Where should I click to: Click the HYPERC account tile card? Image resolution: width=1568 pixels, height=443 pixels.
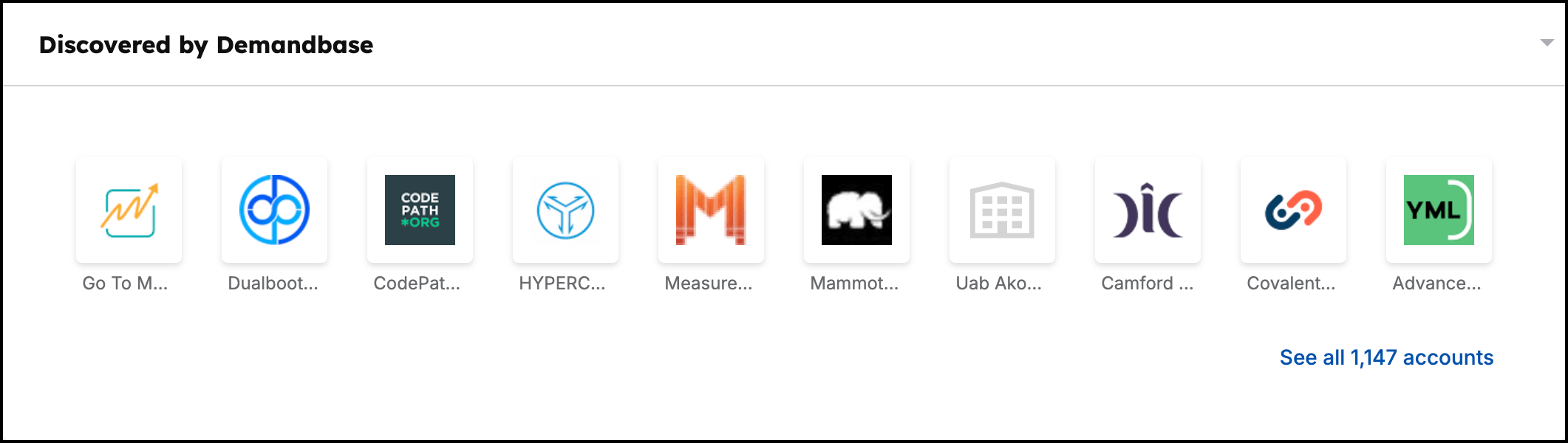564,210
